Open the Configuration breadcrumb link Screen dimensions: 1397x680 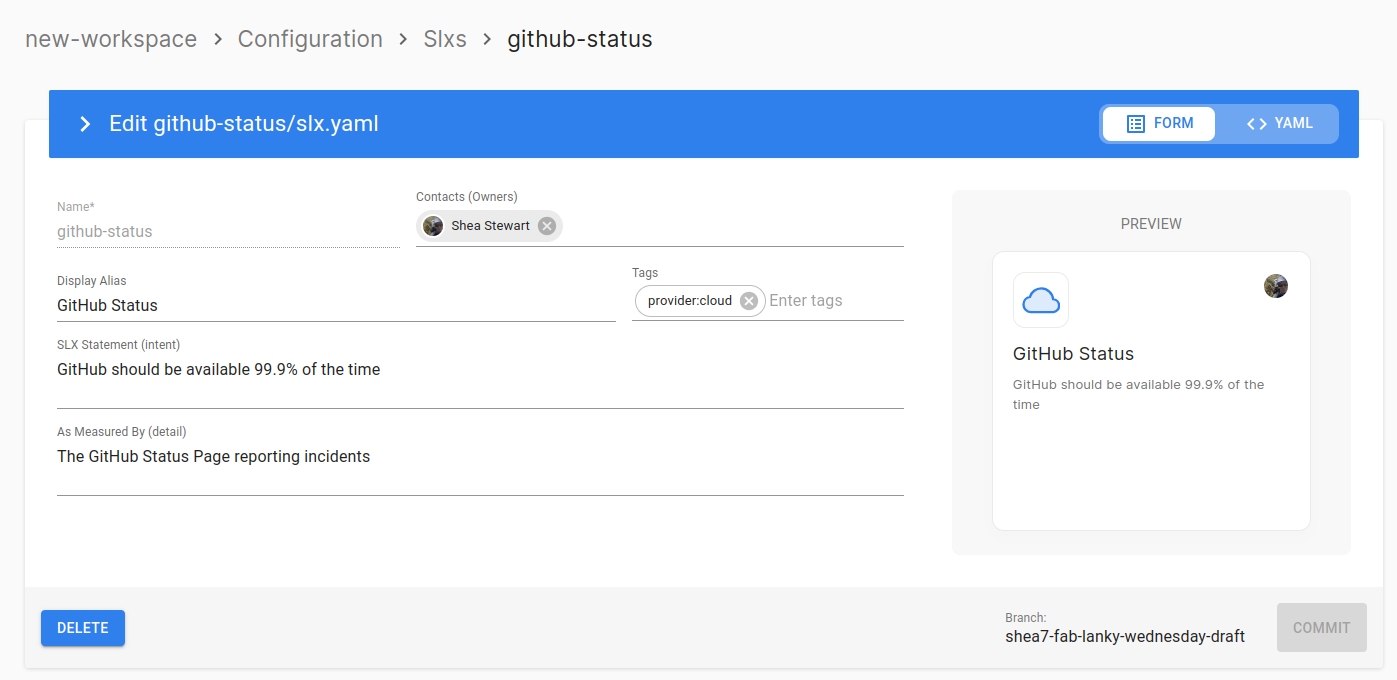point(310,39)
